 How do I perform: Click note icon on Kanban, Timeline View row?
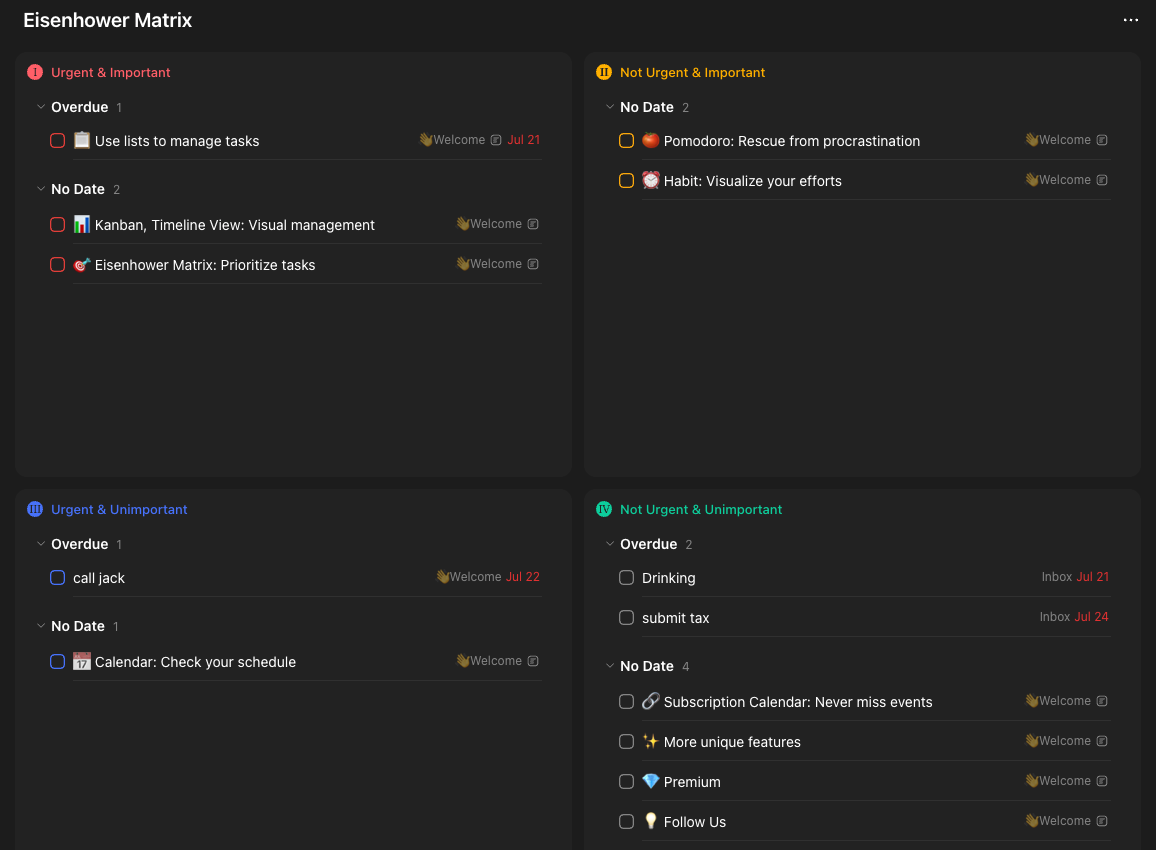[533, 224]
